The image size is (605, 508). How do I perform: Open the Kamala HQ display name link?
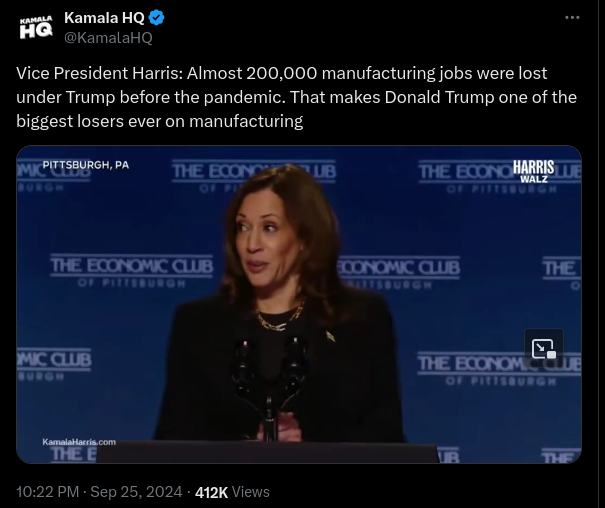104,18
